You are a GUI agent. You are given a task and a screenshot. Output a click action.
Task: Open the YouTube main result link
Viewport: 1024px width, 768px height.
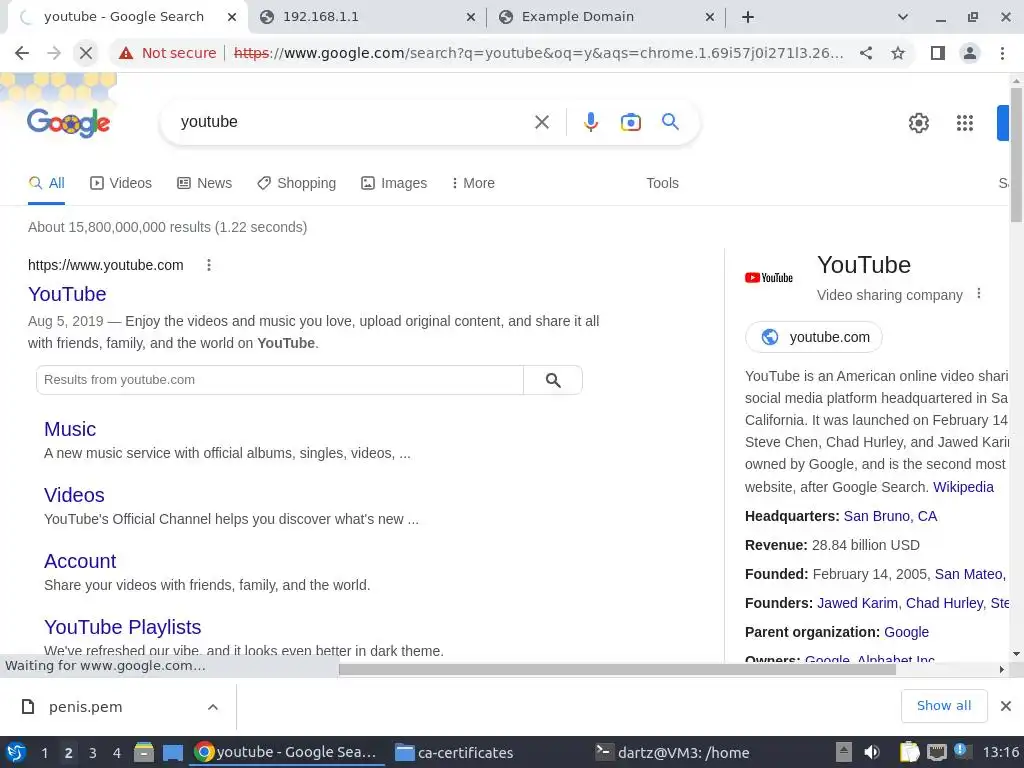point(67,294)
